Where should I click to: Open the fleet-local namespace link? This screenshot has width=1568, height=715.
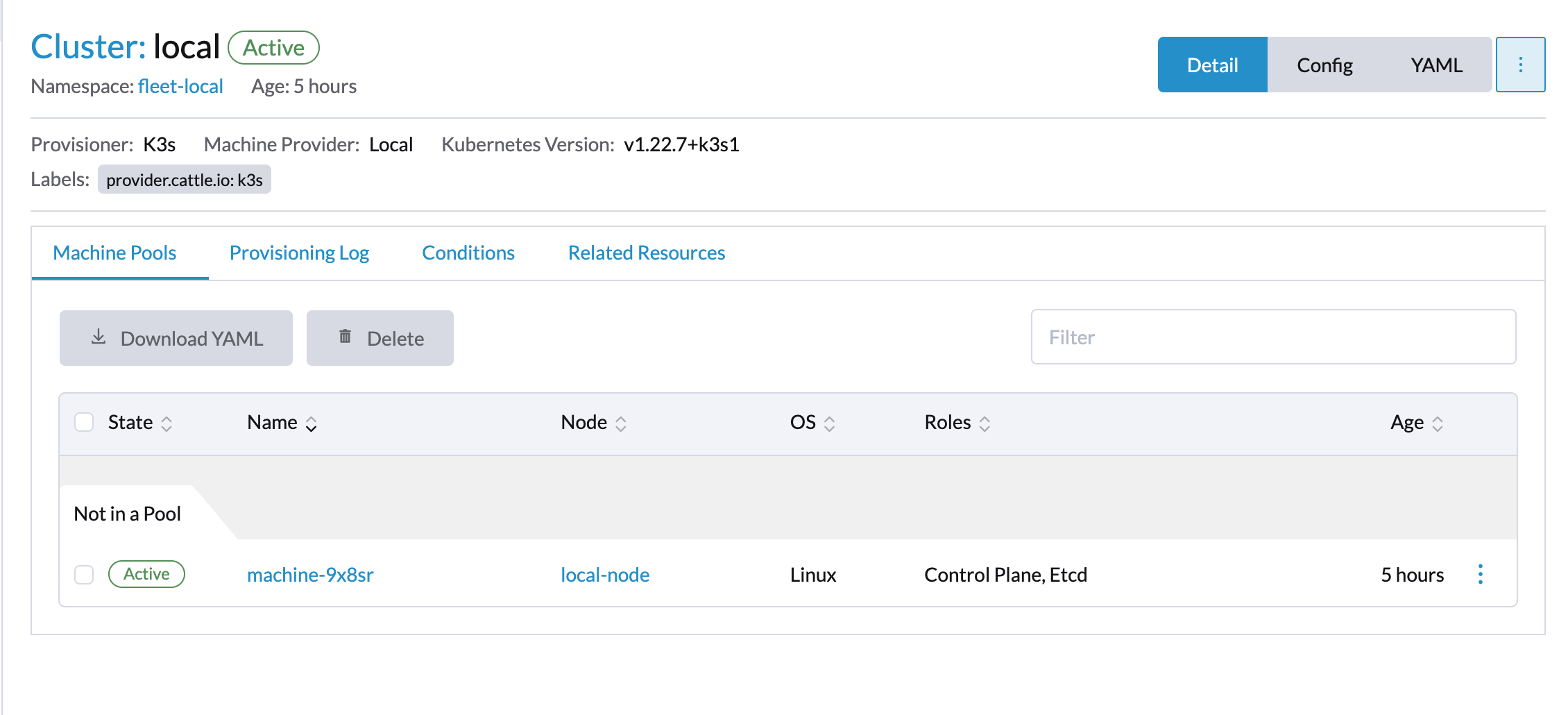[180, 86]
